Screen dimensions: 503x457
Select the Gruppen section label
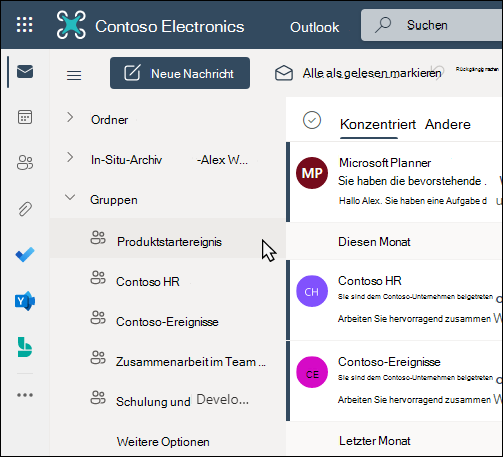(x=114, y=200)
